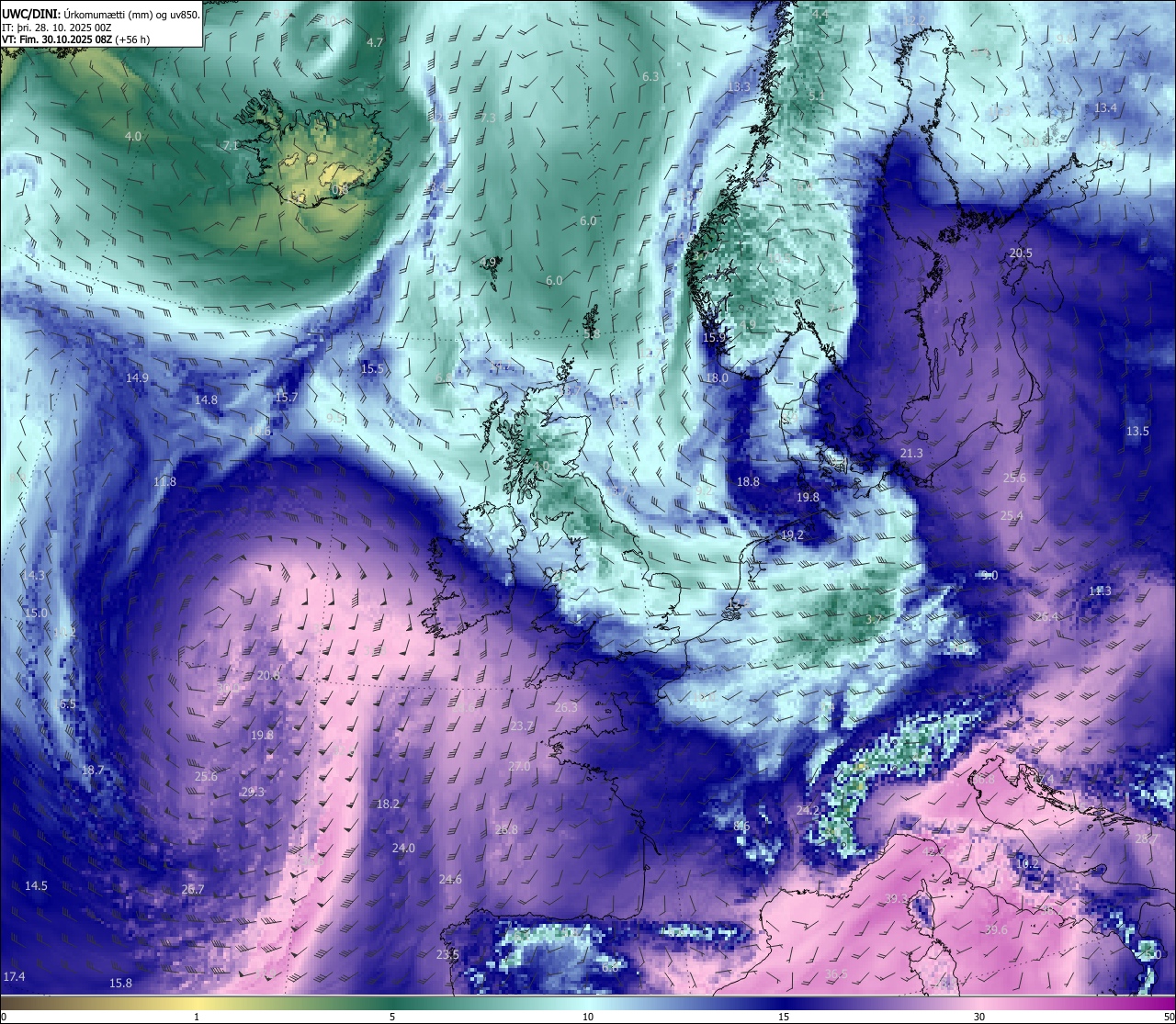Click the 14.9 value in the Atlantic
Image resolution: width=1176 pixels, height=1024 pixels.
[x=137, y=378]
